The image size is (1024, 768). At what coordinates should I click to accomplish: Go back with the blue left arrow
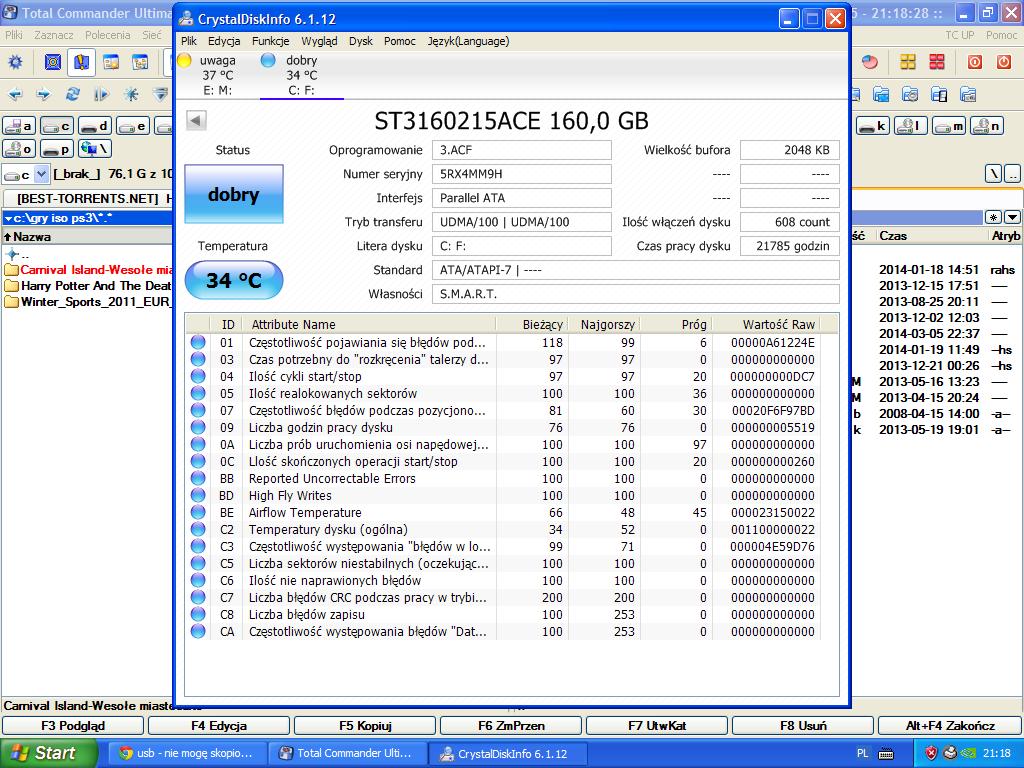(x=14, y=94)
